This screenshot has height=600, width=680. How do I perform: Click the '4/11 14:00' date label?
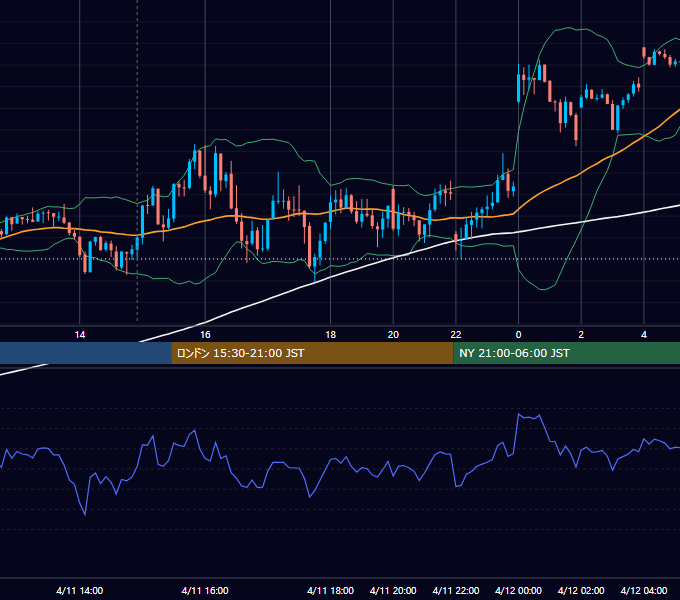coord(80,590)
